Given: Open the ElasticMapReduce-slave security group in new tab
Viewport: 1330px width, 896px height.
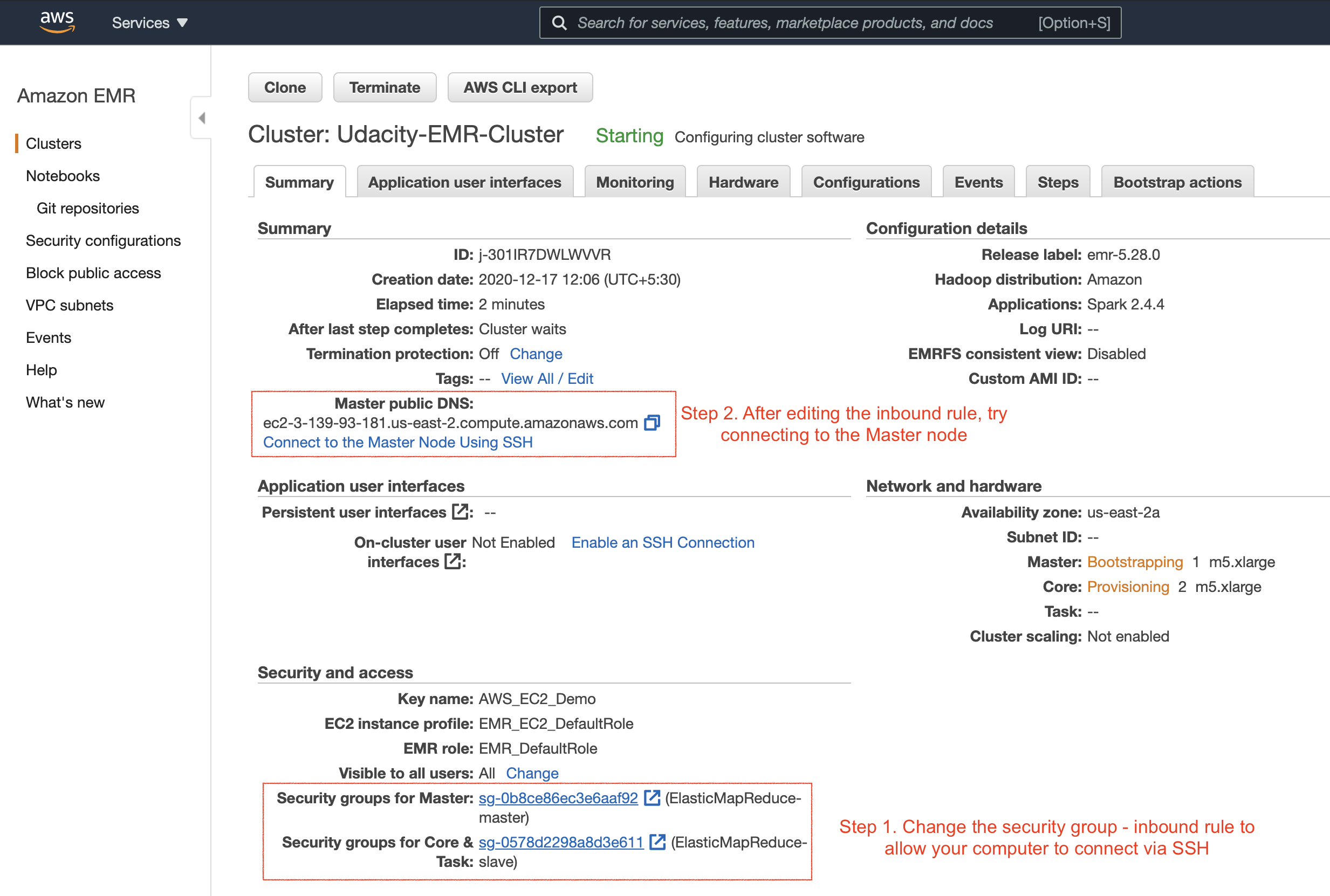Looking at the screenshot, I should (x=659, y=842).
